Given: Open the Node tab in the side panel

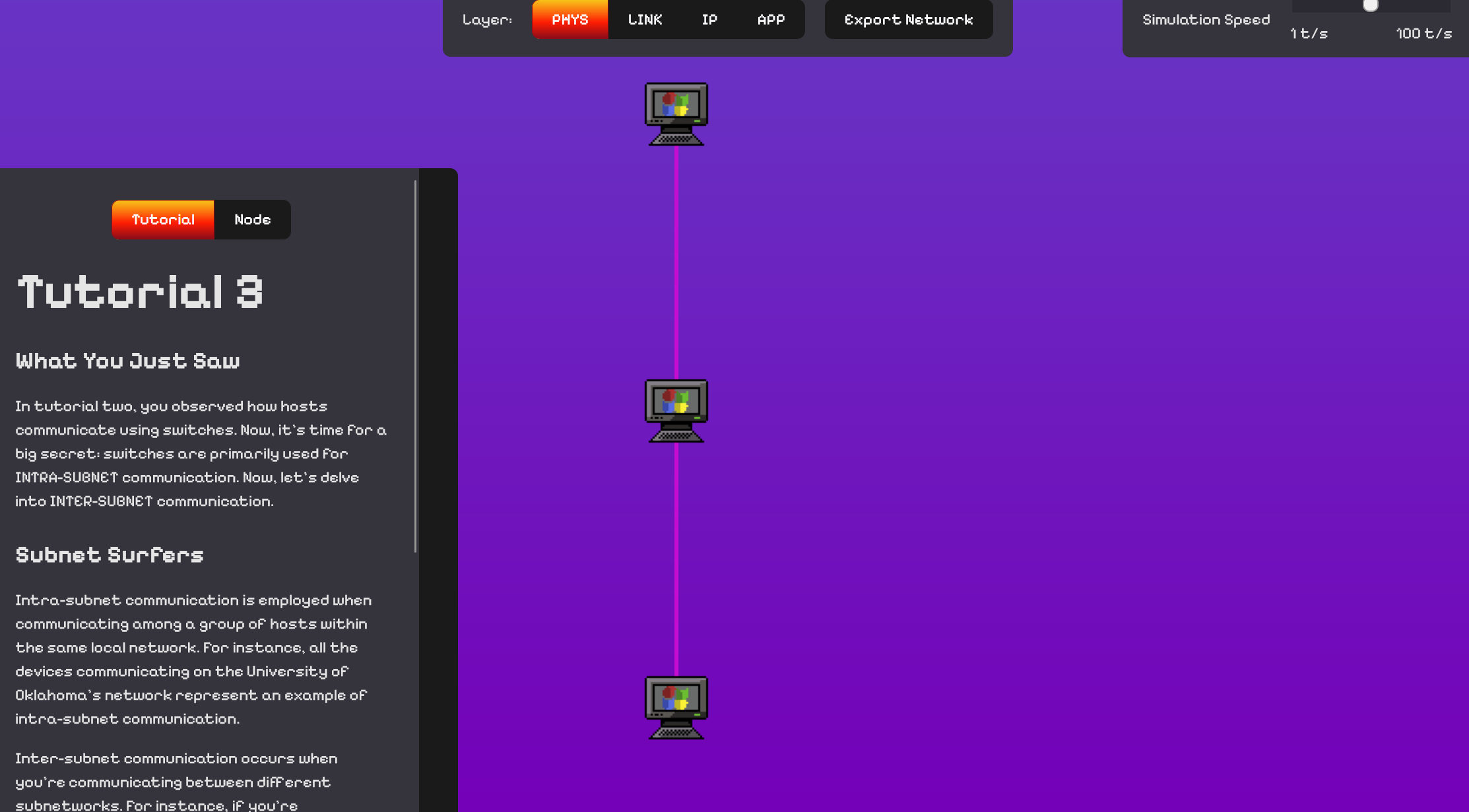Looking at the screenshot, I should (x=252, y=220).
